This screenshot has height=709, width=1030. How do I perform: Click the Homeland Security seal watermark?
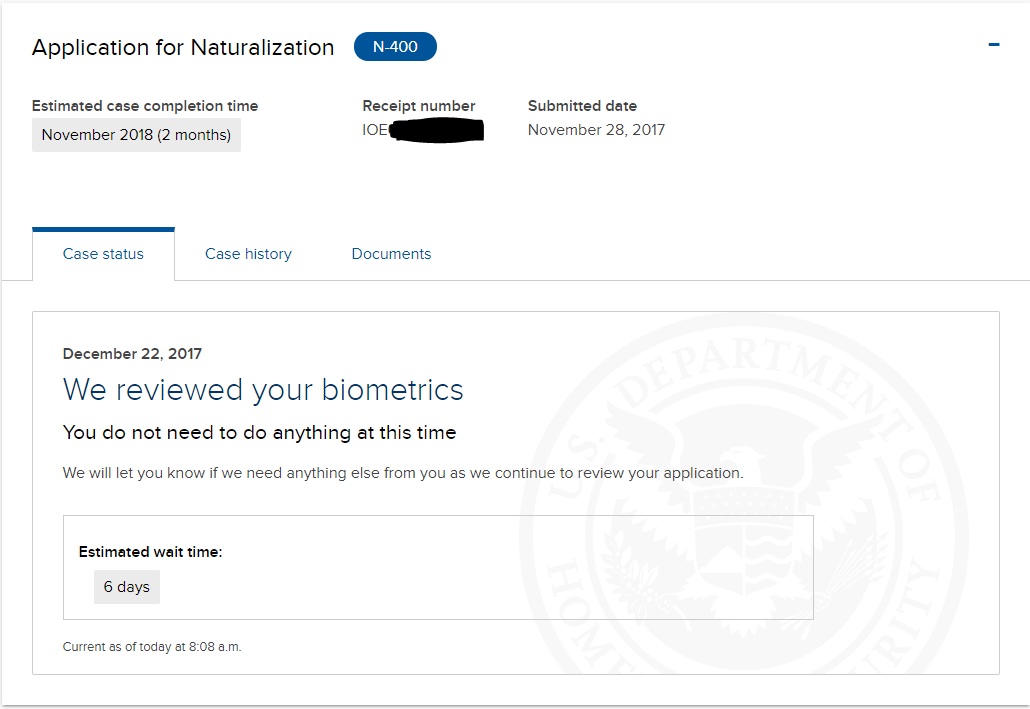pyautogui.click(x=760, y=500)
